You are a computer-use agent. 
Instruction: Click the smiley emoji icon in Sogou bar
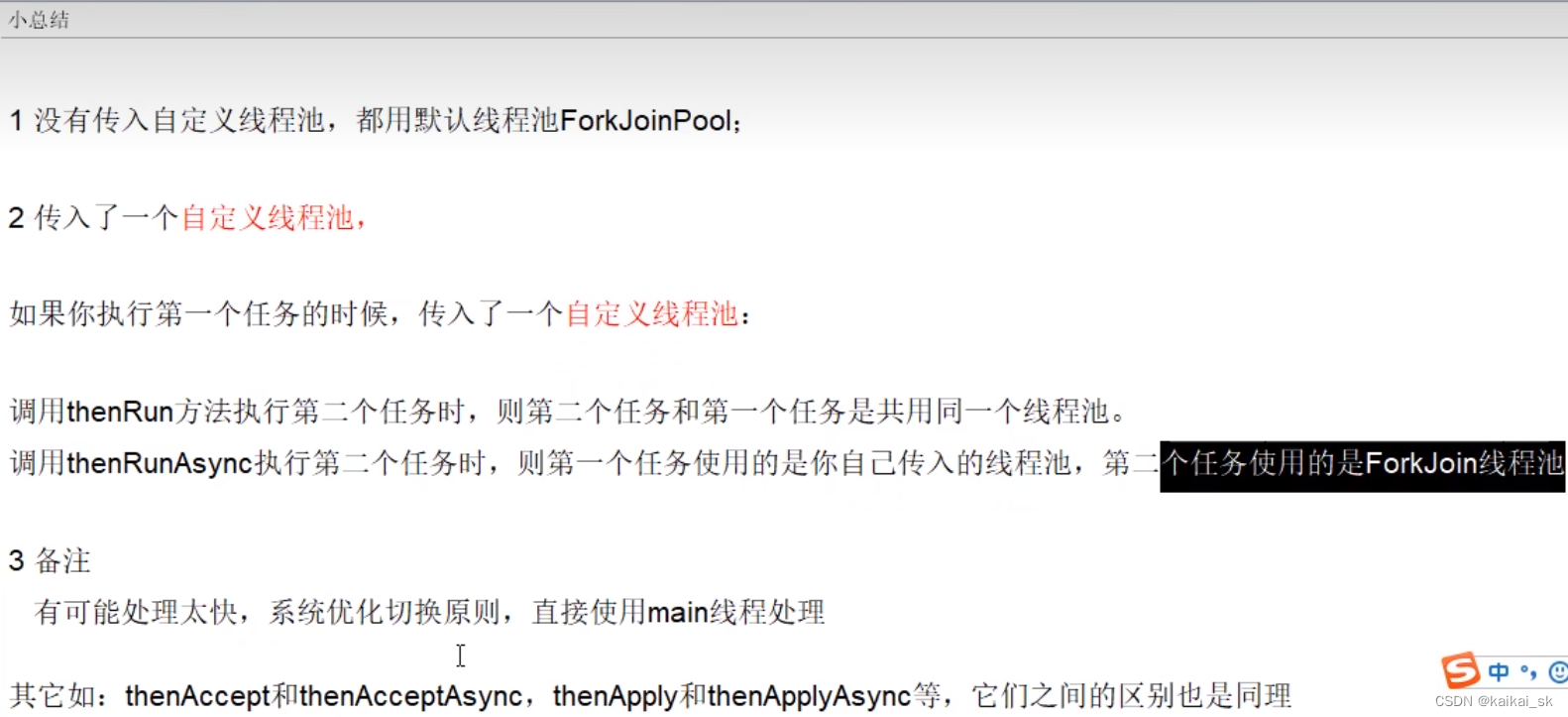[x=1558, y=672]
